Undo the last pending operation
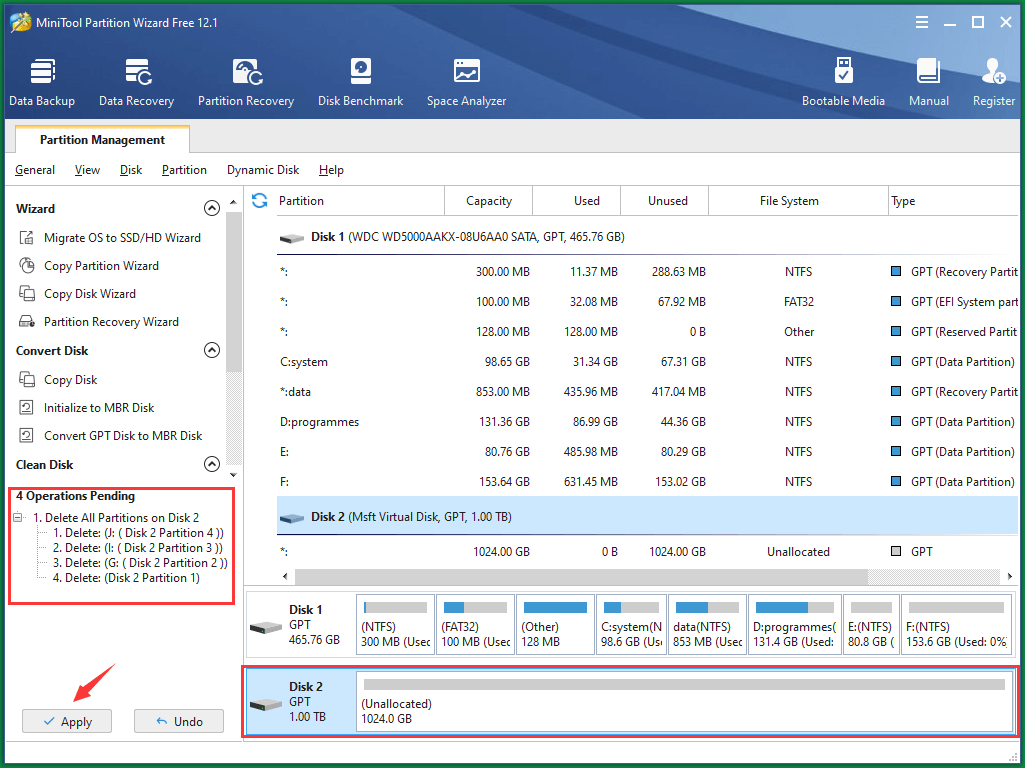Screen dimensions: 1025x768 tap(178, 722)
